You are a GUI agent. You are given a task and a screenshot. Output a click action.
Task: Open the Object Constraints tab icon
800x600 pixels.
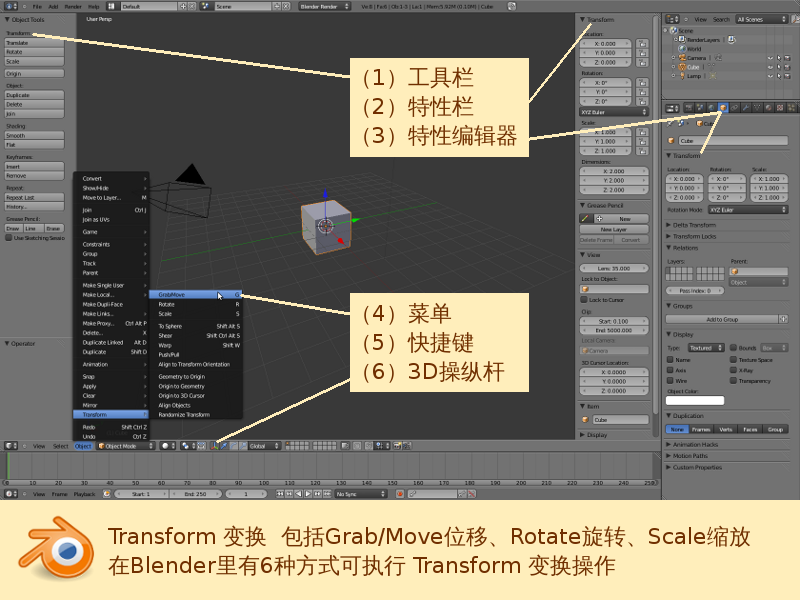[x=735, y=108]
